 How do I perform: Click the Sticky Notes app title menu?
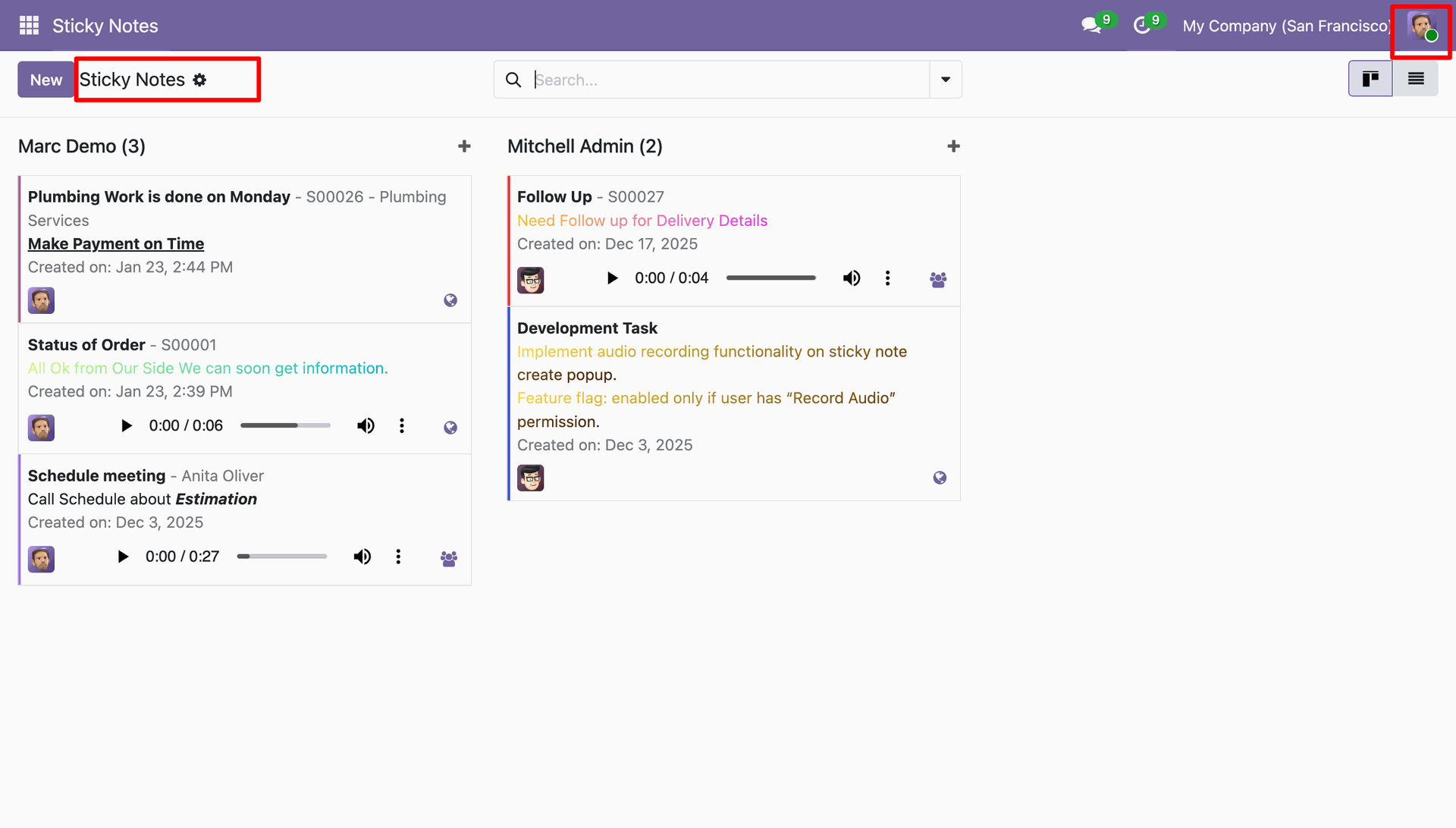[105, 26]
